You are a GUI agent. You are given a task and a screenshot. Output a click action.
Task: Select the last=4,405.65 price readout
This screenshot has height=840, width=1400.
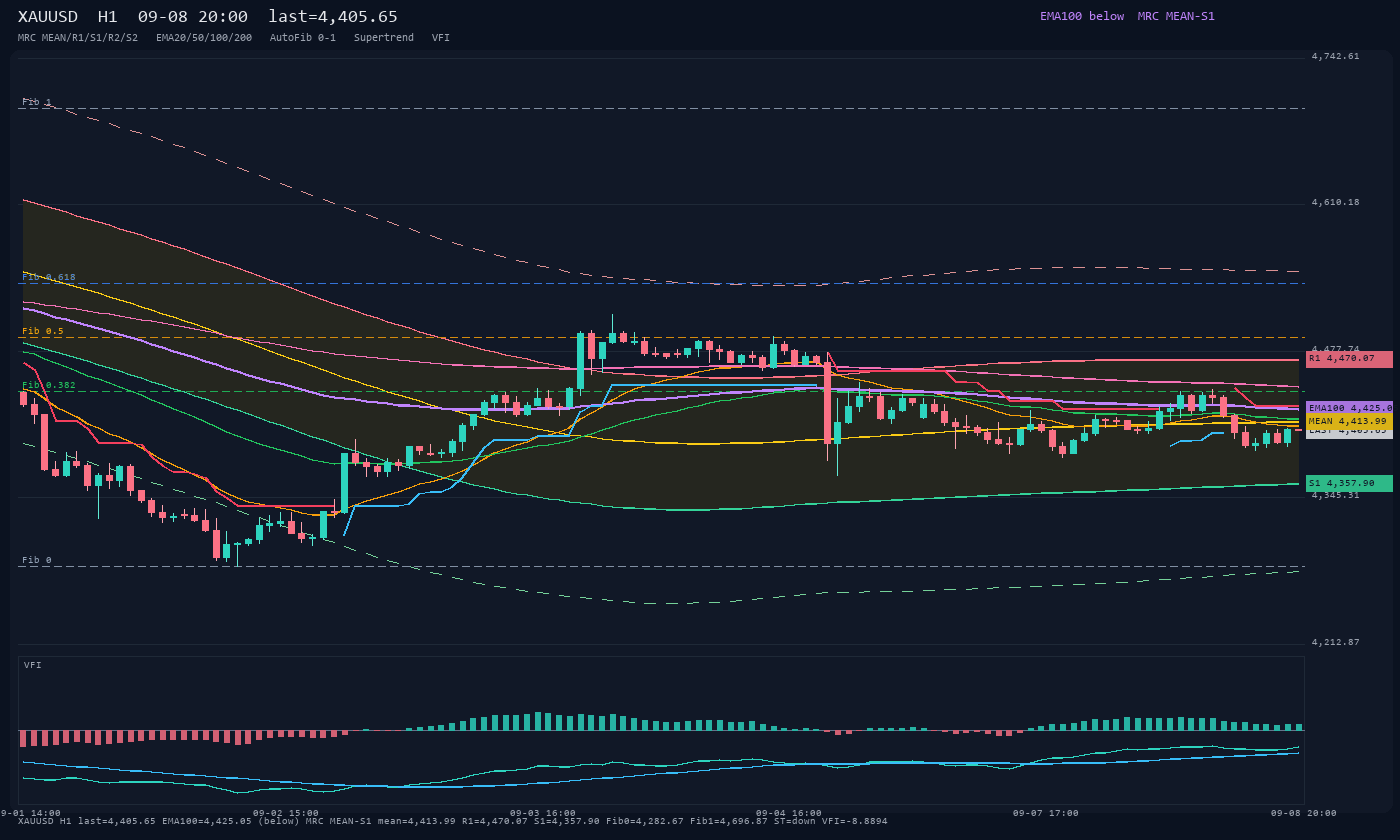(333, 16)
